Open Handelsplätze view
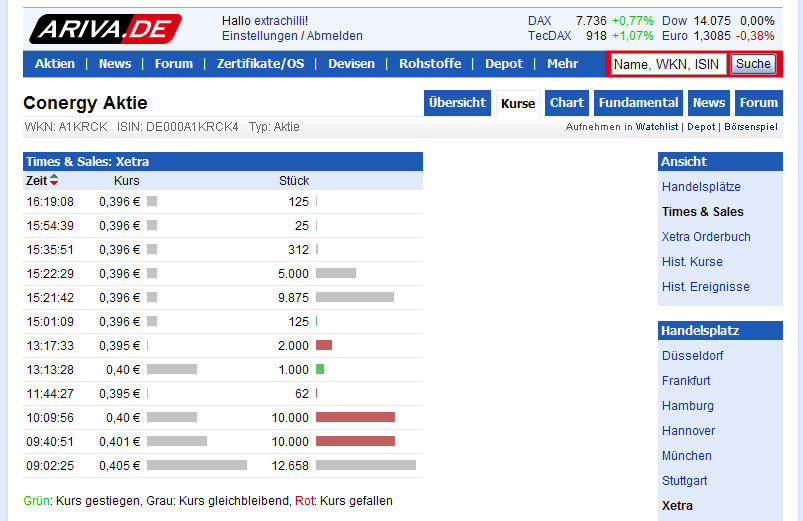 701,186
